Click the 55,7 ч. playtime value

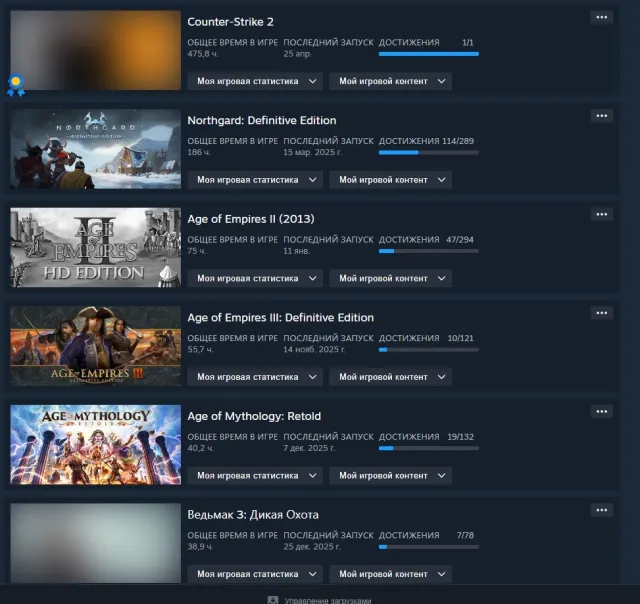click(200, 349)
